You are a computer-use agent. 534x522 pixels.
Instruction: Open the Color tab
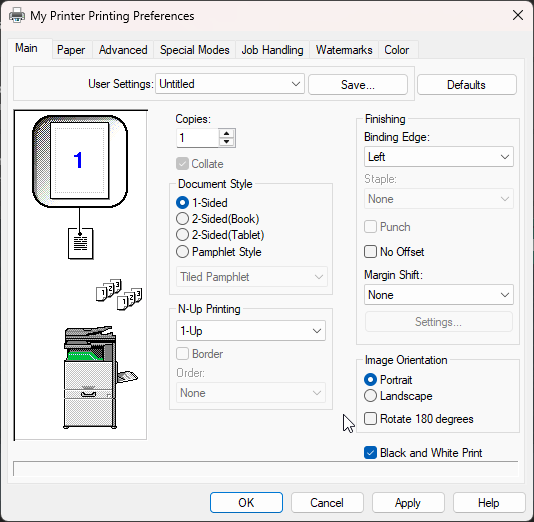(x=397, y=50)
